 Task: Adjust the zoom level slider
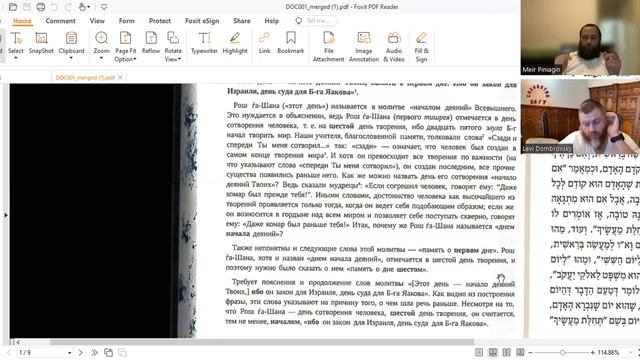click(562, 352)
